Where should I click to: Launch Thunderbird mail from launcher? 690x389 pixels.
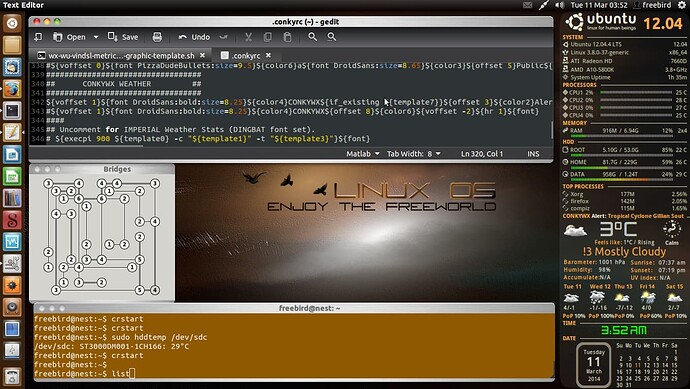point(12,66)
